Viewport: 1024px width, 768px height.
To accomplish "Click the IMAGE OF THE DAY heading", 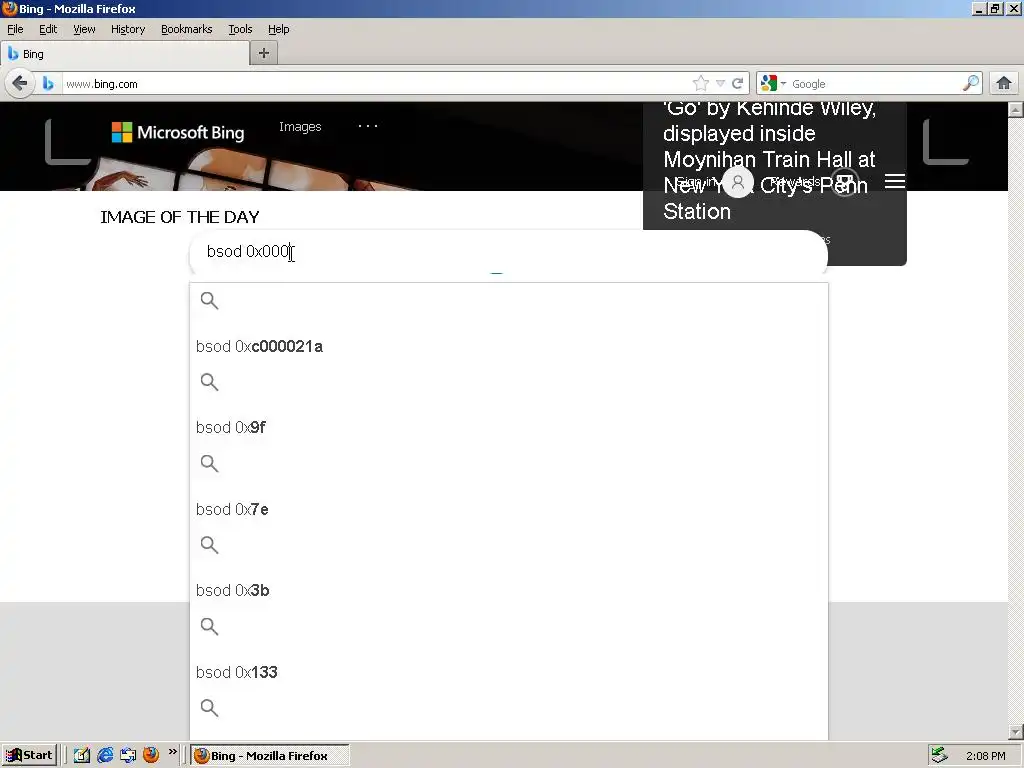I will [x=180, y=217].
